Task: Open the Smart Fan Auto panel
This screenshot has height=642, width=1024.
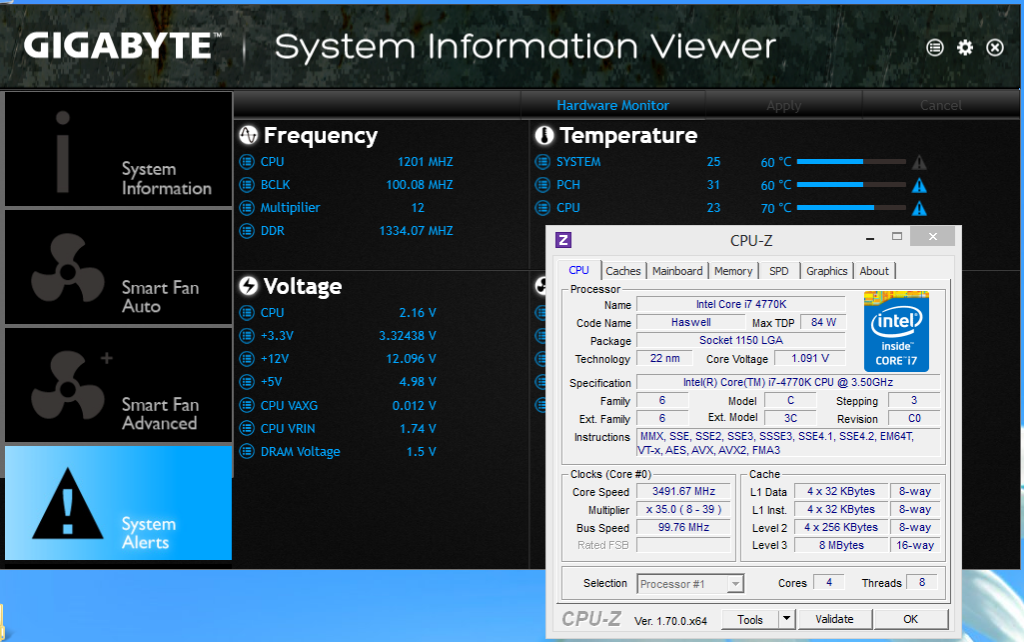Action: tap(118, 267)
